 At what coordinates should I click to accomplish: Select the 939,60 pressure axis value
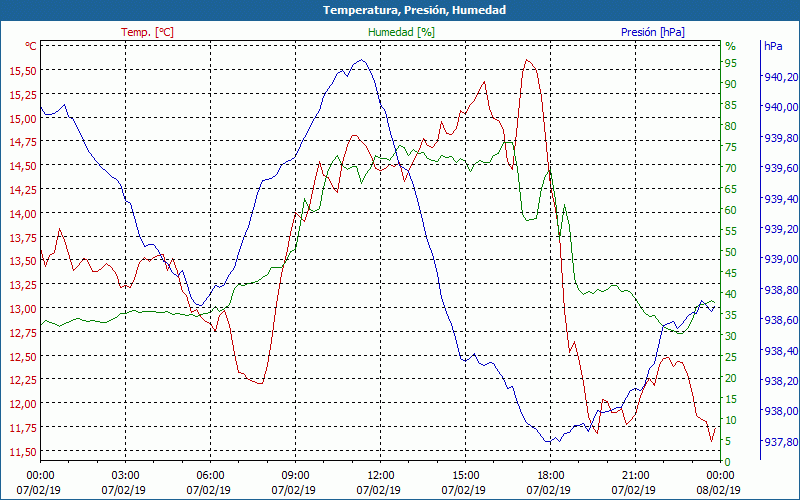point(779,168)
